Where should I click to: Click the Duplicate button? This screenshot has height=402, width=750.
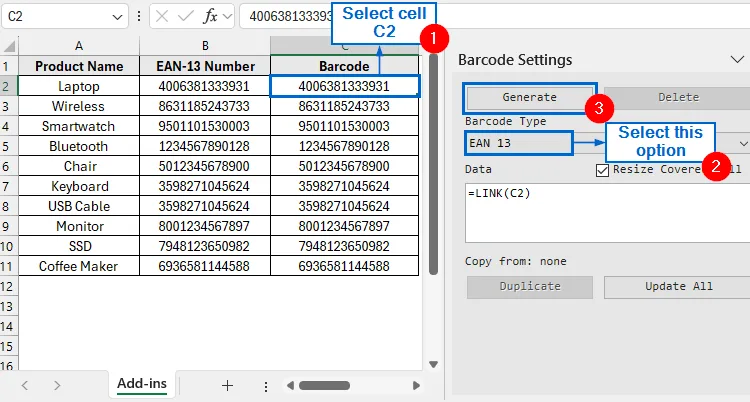click(529, 287)
